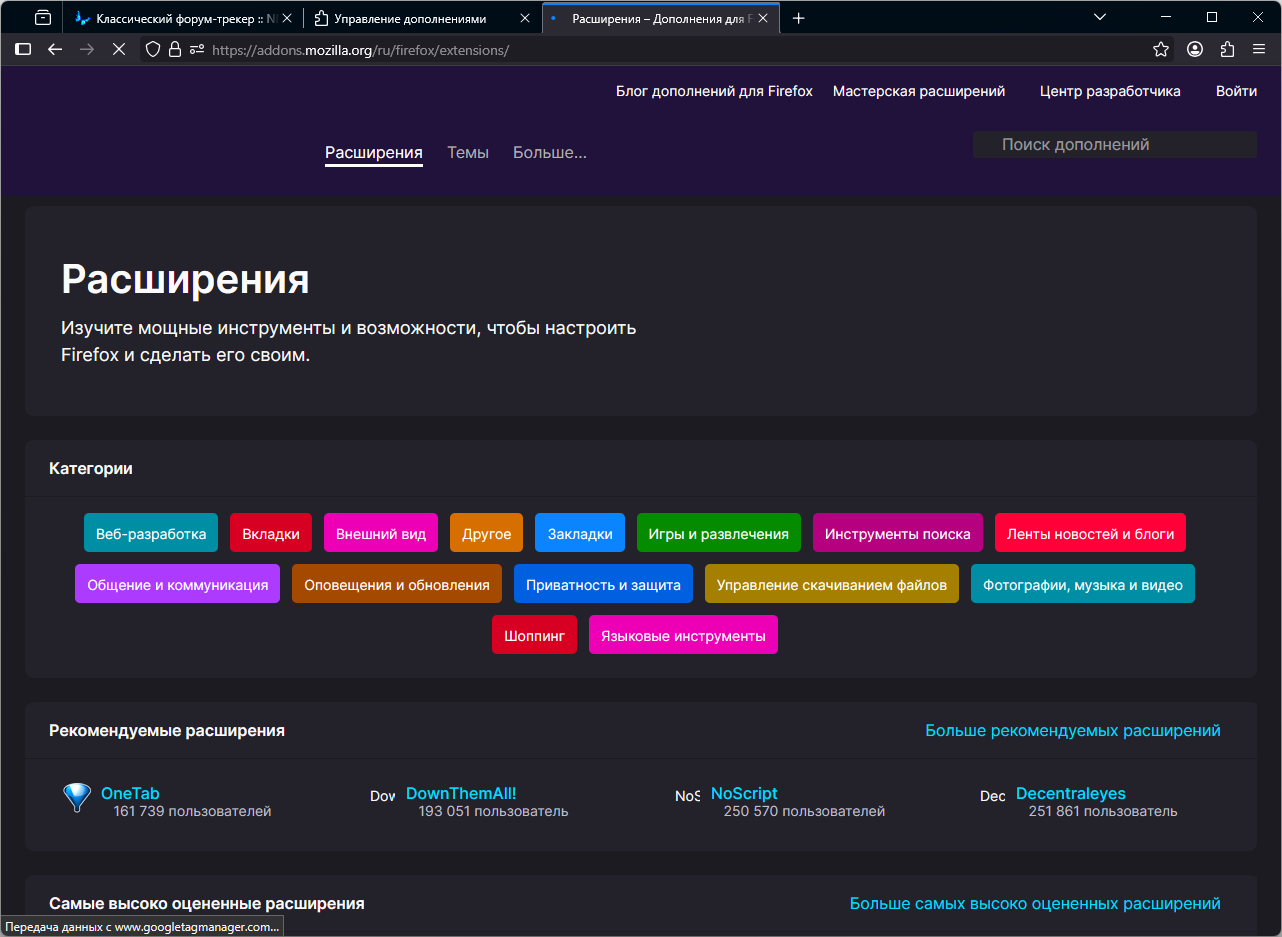This screenshot has height=937, width=1282.
Task: Close the Классический форум-трекер tab
Action: pos(287,18)
